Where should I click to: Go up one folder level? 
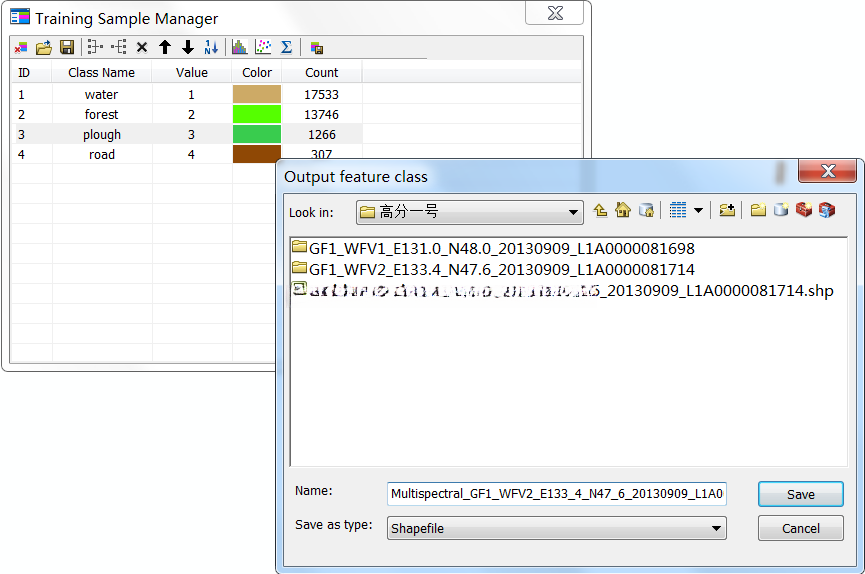[600, 210]
